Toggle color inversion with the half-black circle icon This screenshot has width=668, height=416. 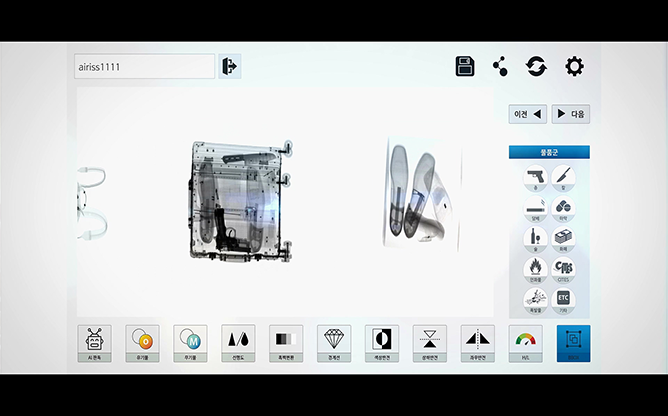pyautogui.click(x=382, y=344)
